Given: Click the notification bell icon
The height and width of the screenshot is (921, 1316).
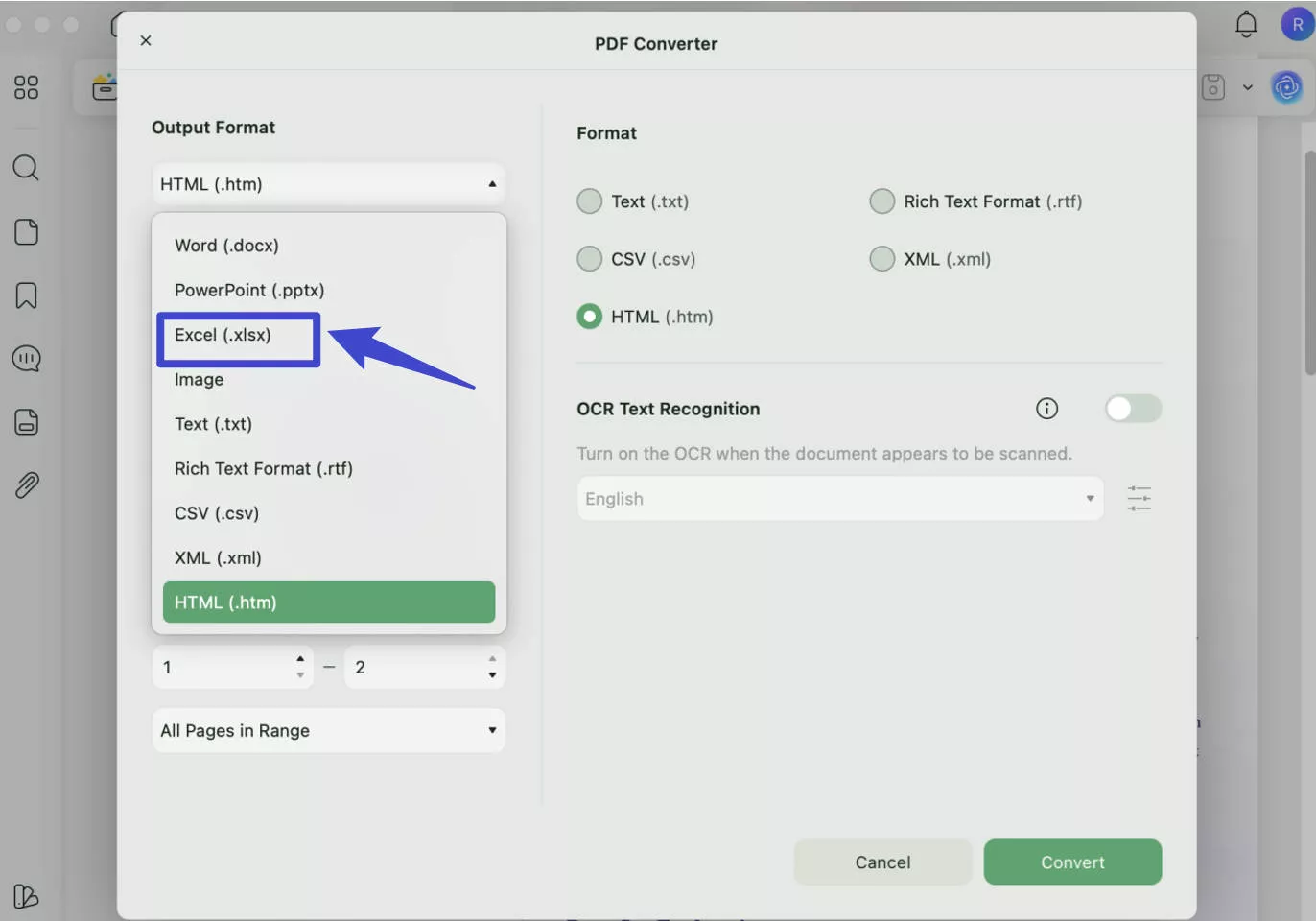Looking at the screenshot, I should coord(1246,24).
